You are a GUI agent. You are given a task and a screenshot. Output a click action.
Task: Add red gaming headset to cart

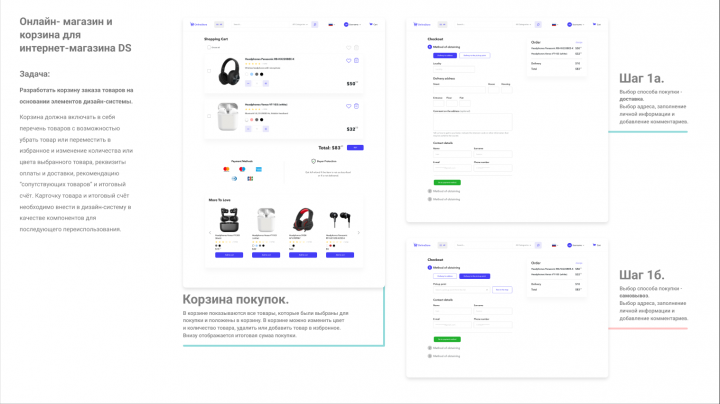point(303,255)
